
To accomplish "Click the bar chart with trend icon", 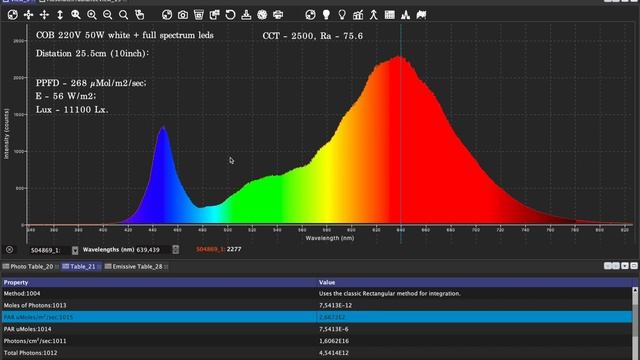I will tap(358, 15).
